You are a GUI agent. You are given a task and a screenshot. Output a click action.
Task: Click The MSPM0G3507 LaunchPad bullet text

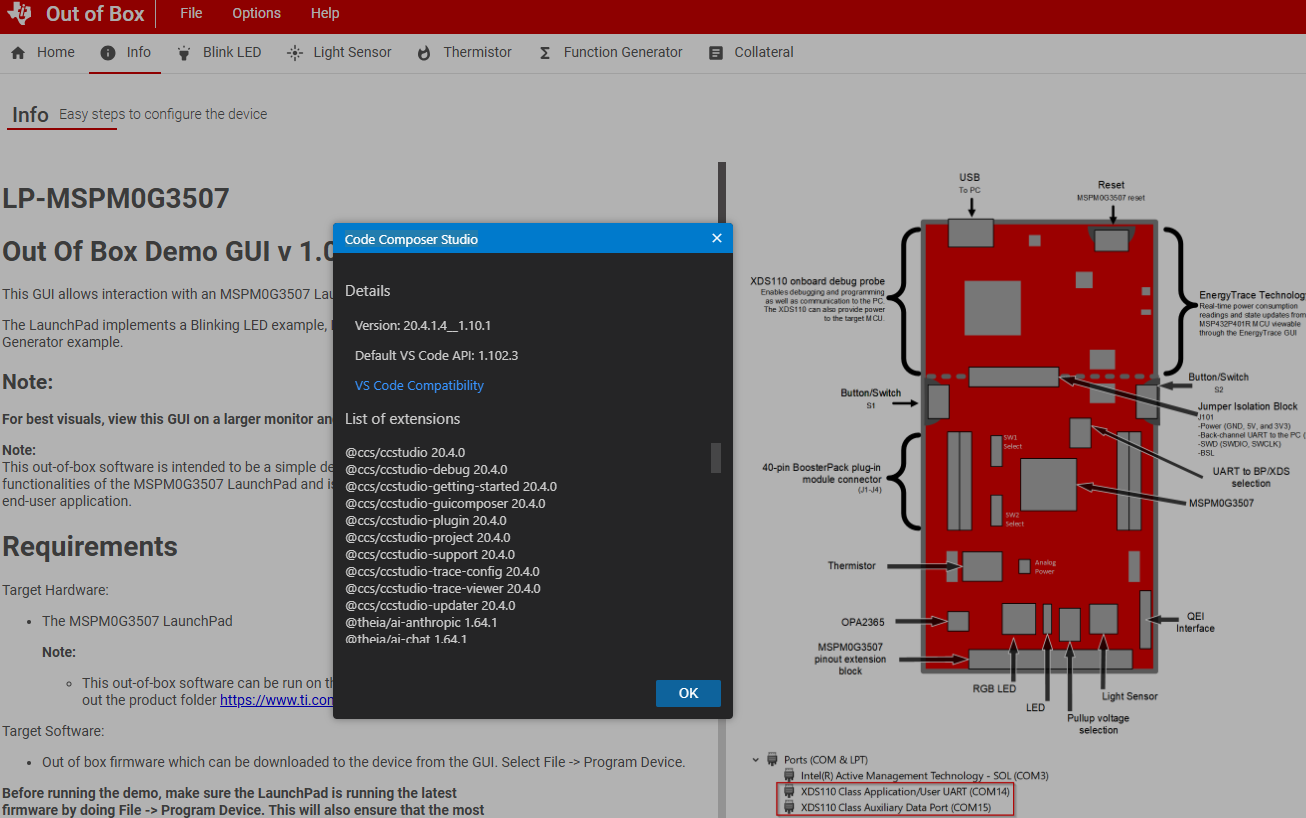click(x=137, y=621)
